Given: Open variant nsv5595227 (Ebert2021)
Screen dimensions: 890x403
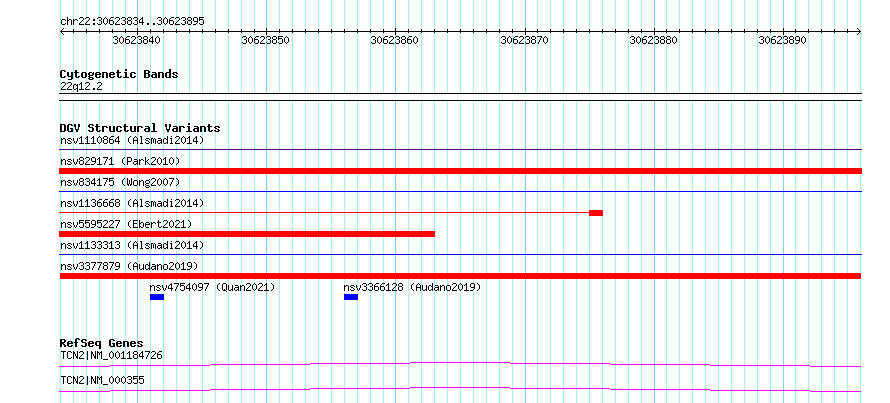Looking at the screenshot, I should [126, 224].
